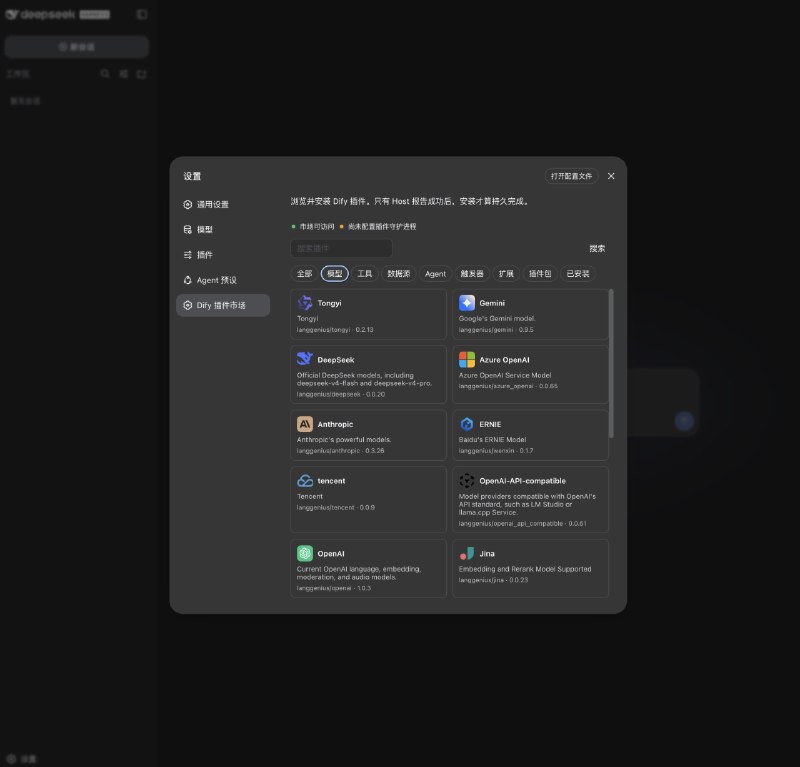Click the Jina plugin icon
800x767 pixels.
467,554
